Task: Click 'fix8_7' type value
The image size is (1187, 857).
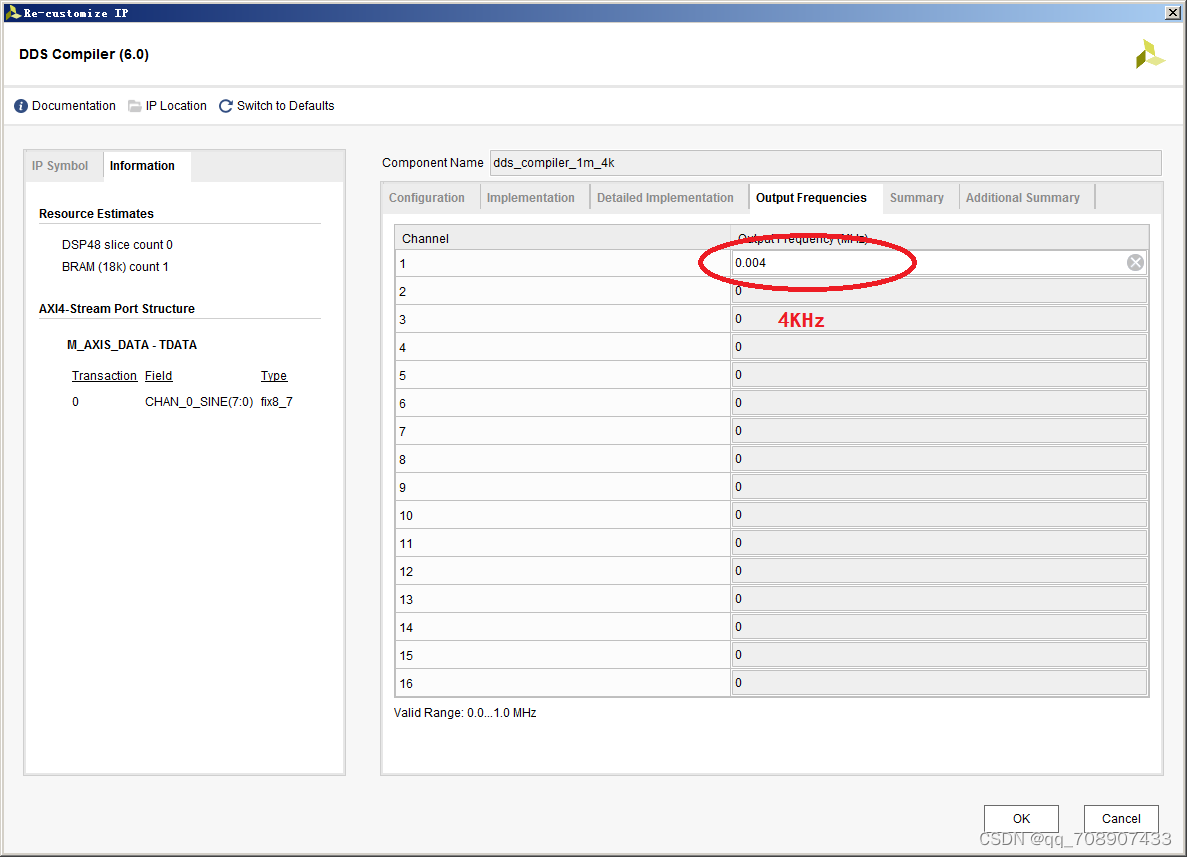Action: pos(276,402)
